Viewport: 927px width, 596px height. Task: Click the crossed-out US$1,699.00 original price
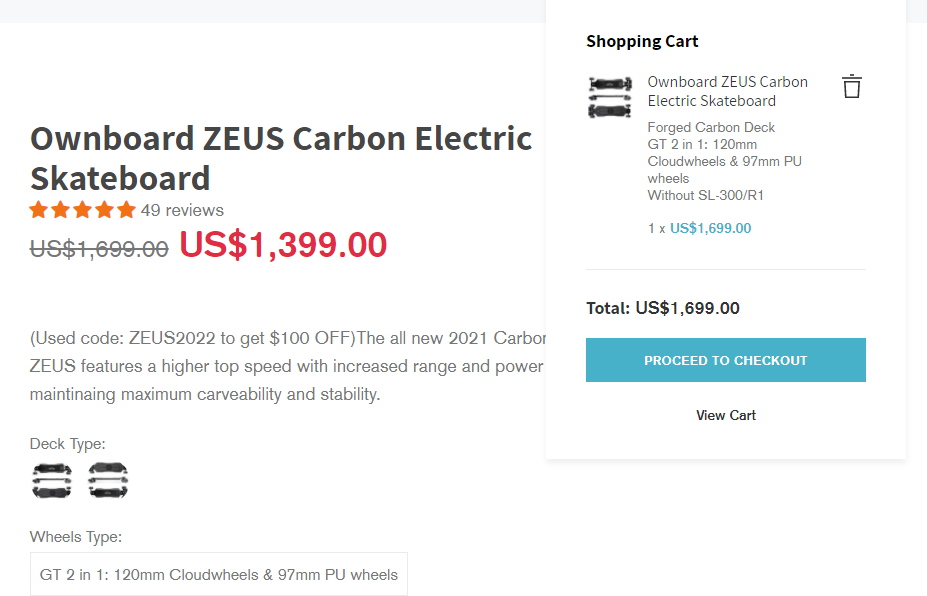coord(99,249)
